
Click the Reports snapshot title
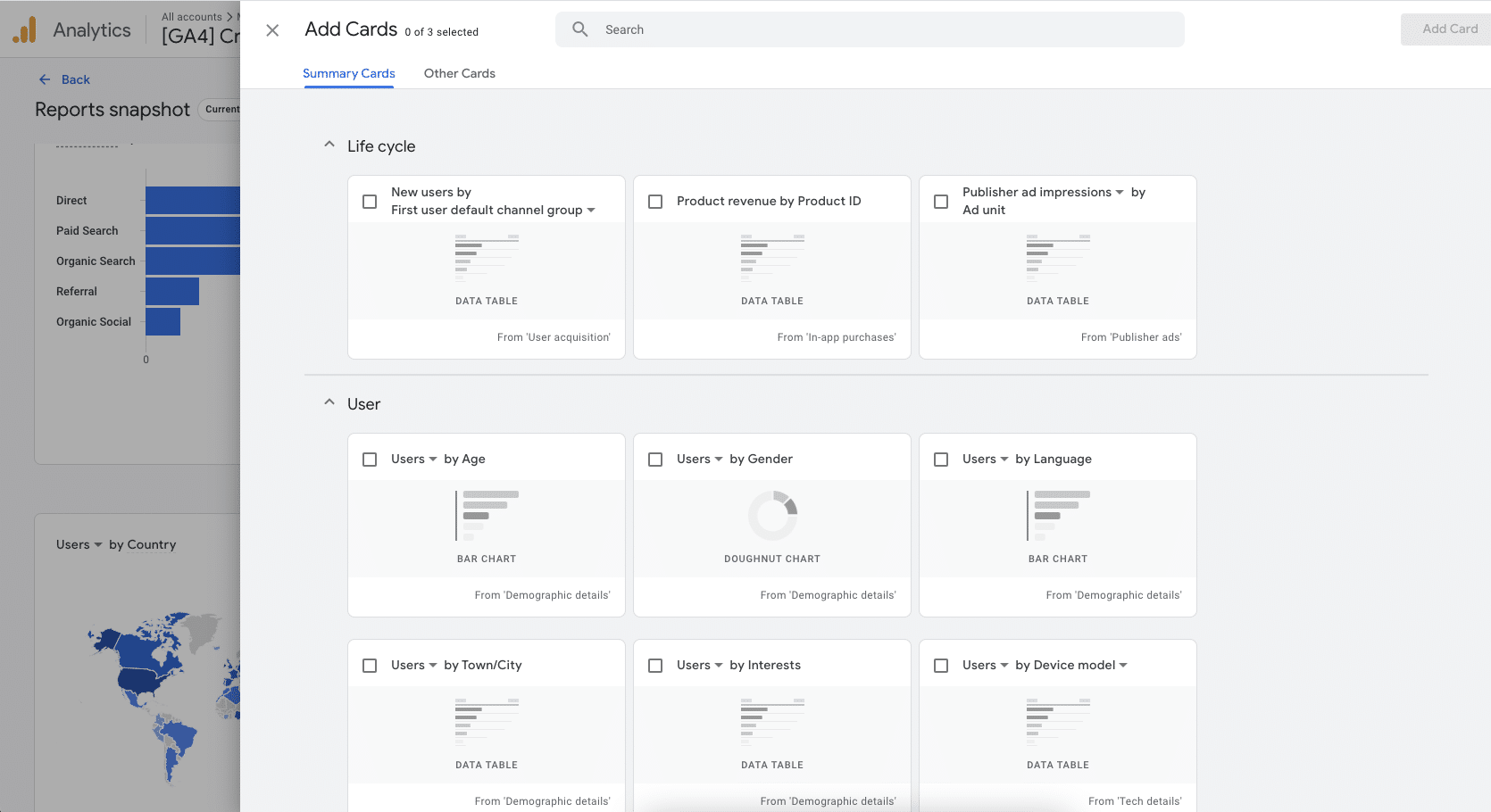click(x=112, y=109)
